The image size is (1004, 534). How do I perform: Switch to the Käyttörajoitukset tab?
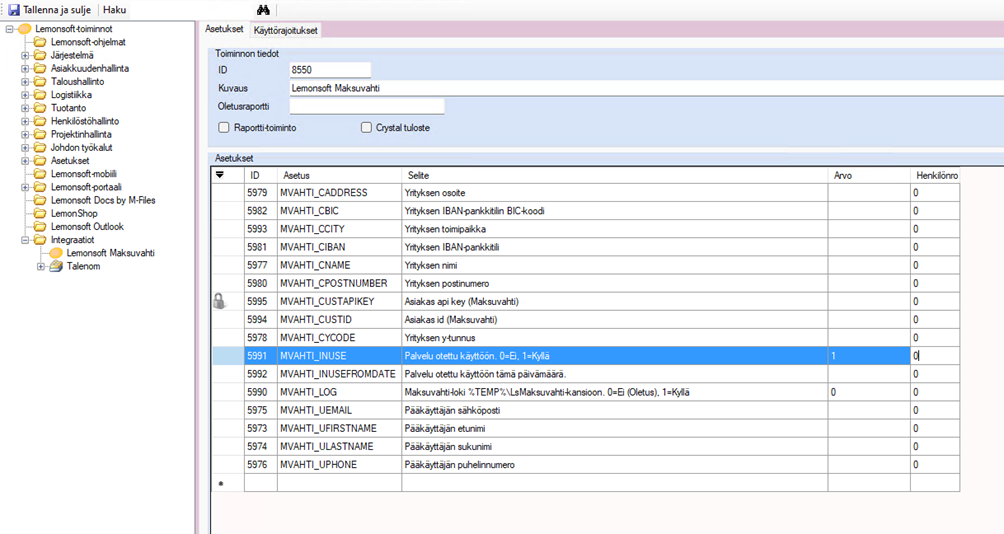click(286, 31)
